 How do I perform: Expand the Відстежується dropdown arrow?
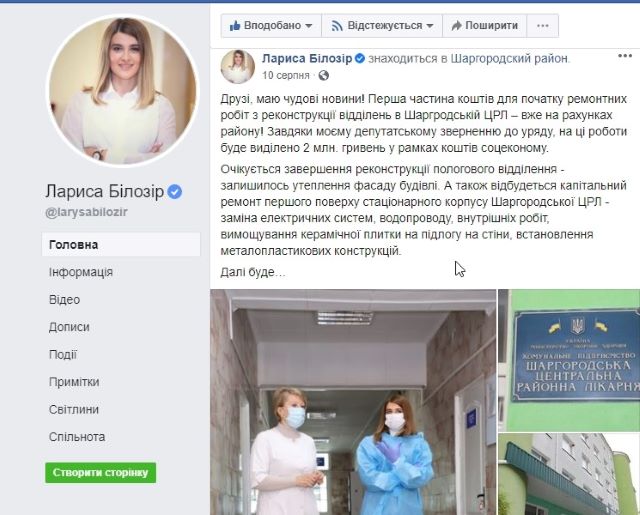coord(430,26)
